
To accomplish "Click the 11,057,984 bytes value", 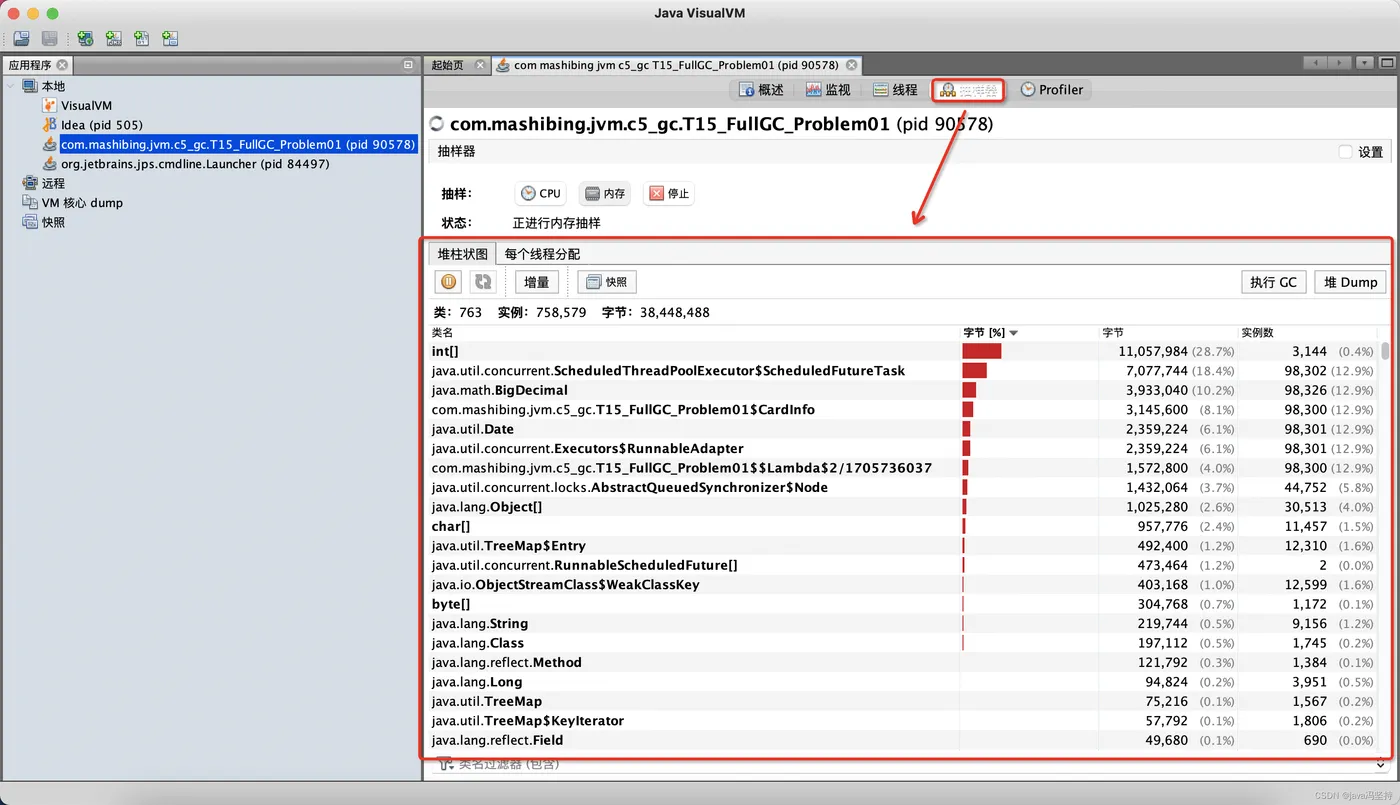I will (x=1153, y=351).
